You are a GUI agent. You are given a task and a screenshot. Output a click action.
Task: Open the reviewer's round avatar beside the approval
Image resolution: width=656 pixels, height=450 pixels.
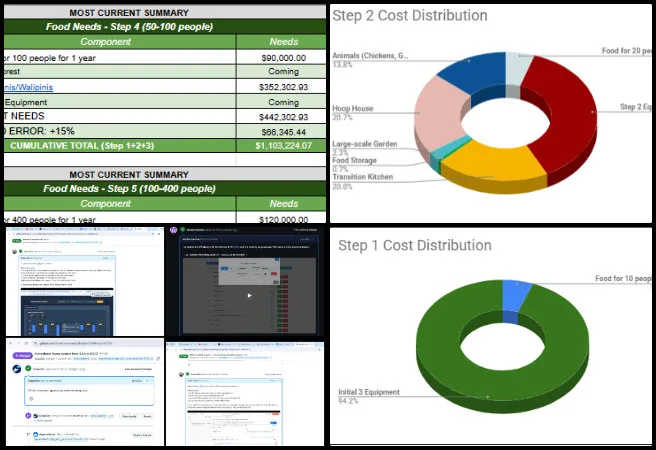tap(17, 369)
